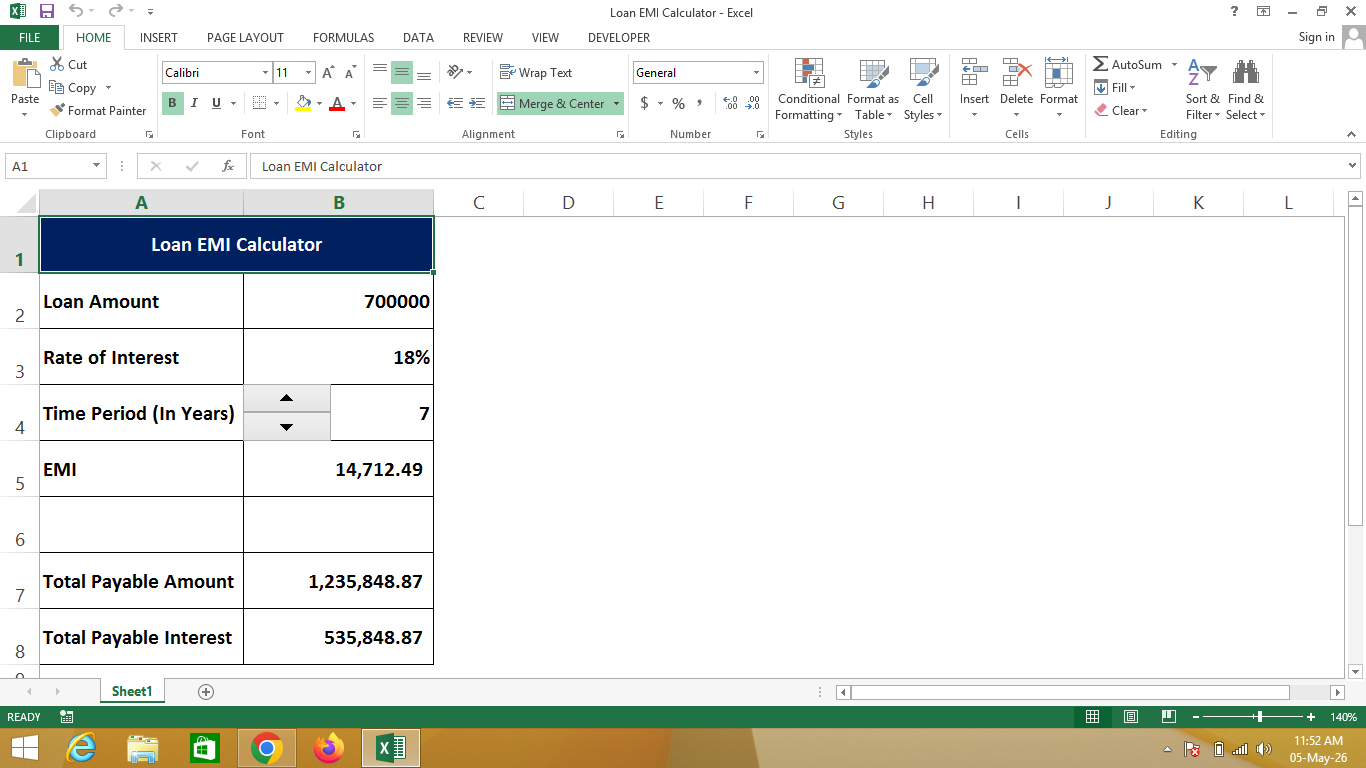Switch to the DEVELOPER tab
1366x768 pixels.
(619, 37)
